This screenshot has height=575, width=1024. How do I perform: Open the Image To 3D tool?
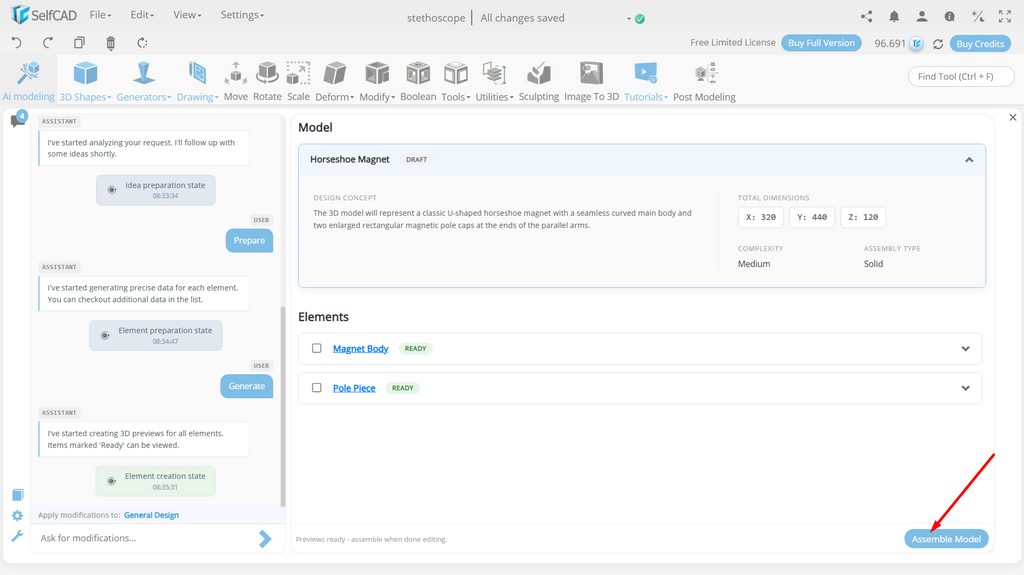591,80
